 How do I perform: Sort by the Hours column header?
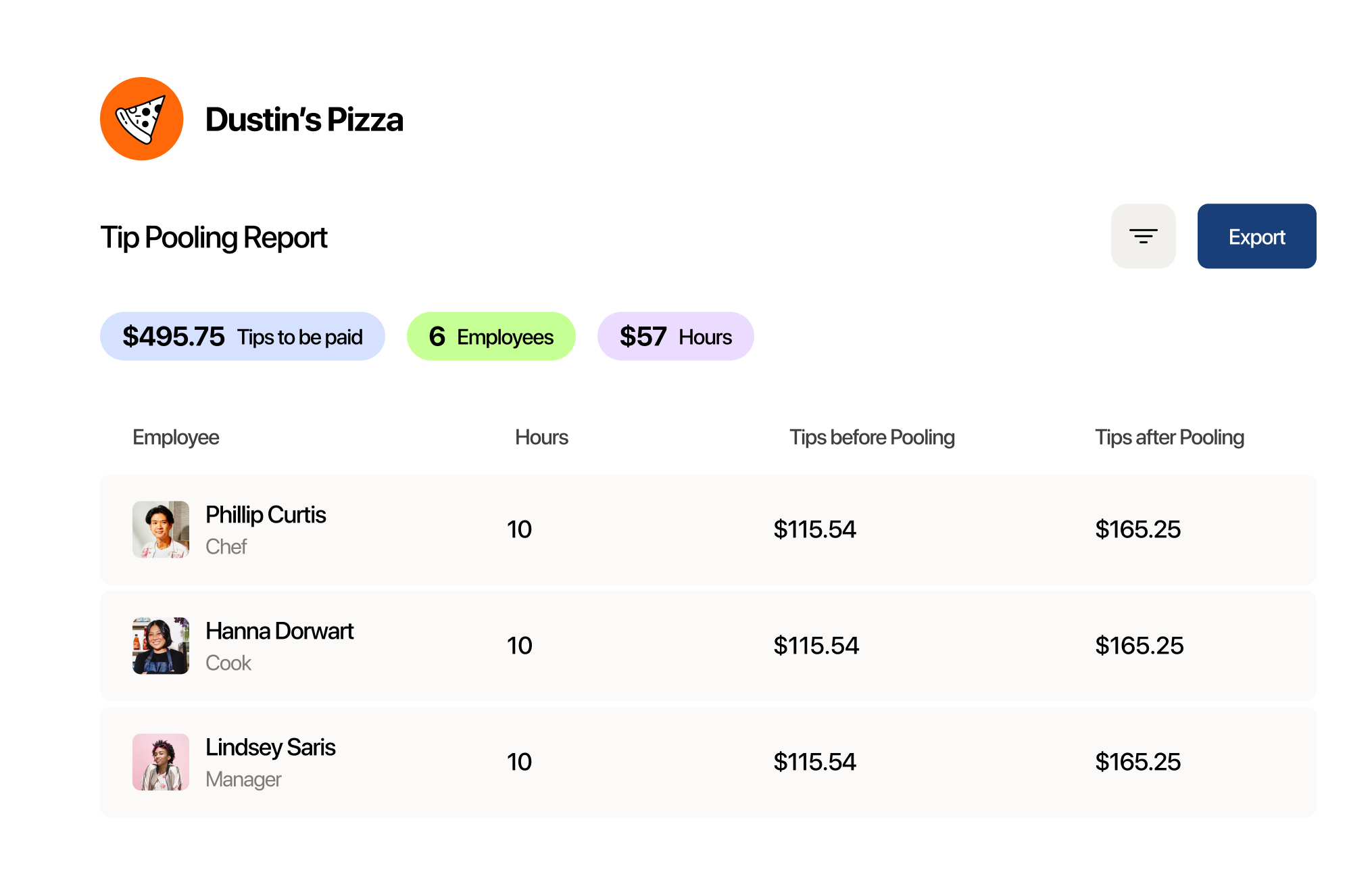pyautogui.click(x=541, y=437)
